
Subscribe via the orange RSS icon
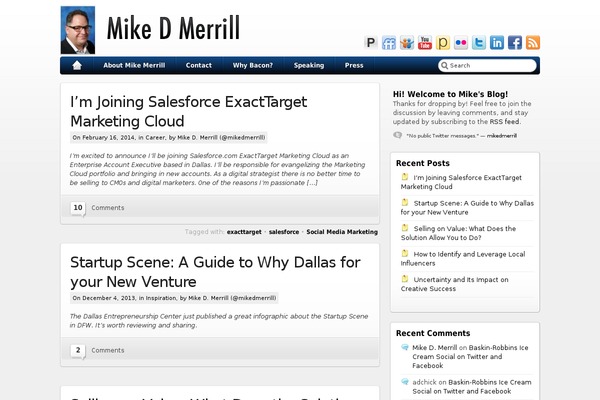pyautogui.click(x=533, y=42)
